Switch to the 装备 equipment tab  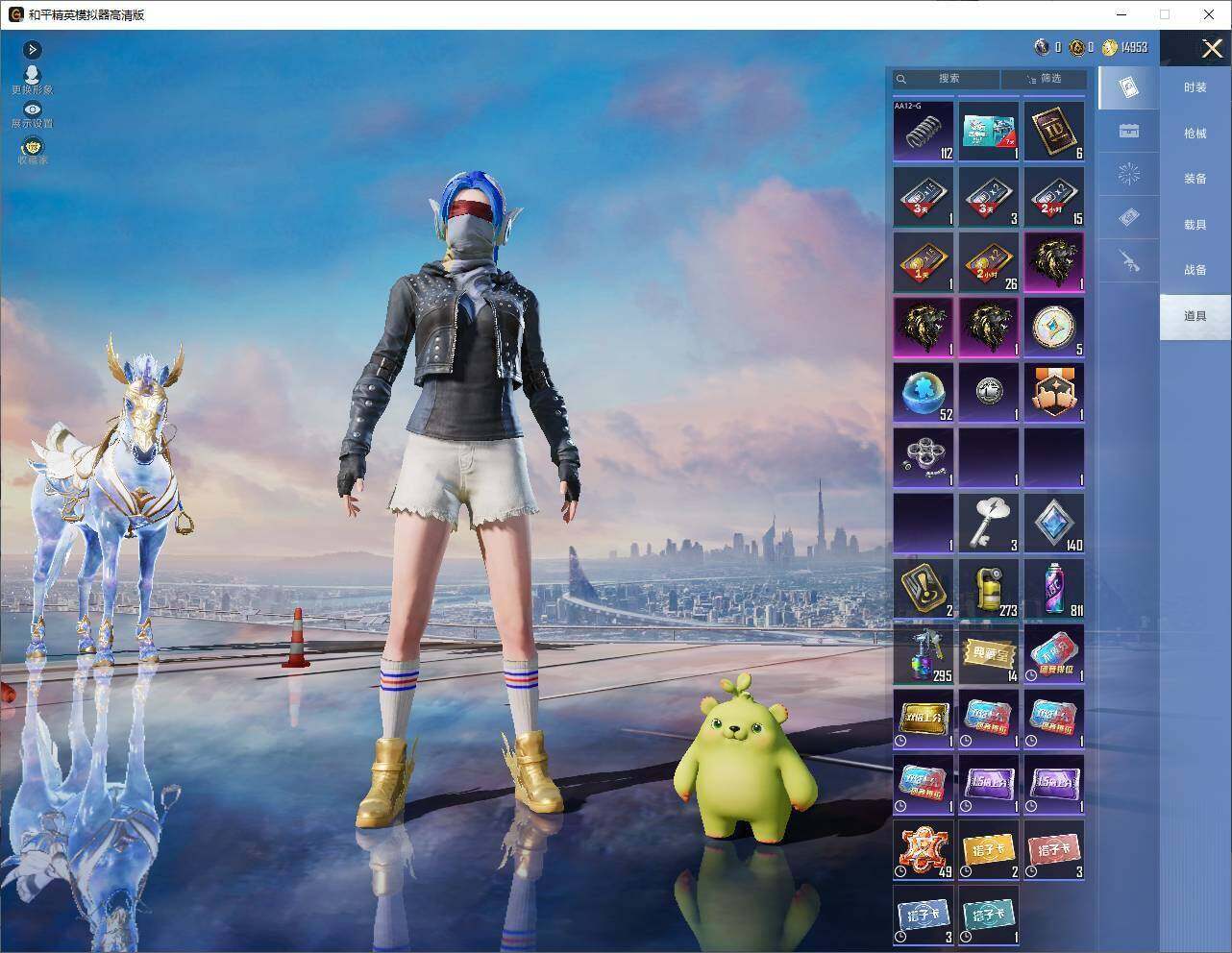coord(1195,179)
